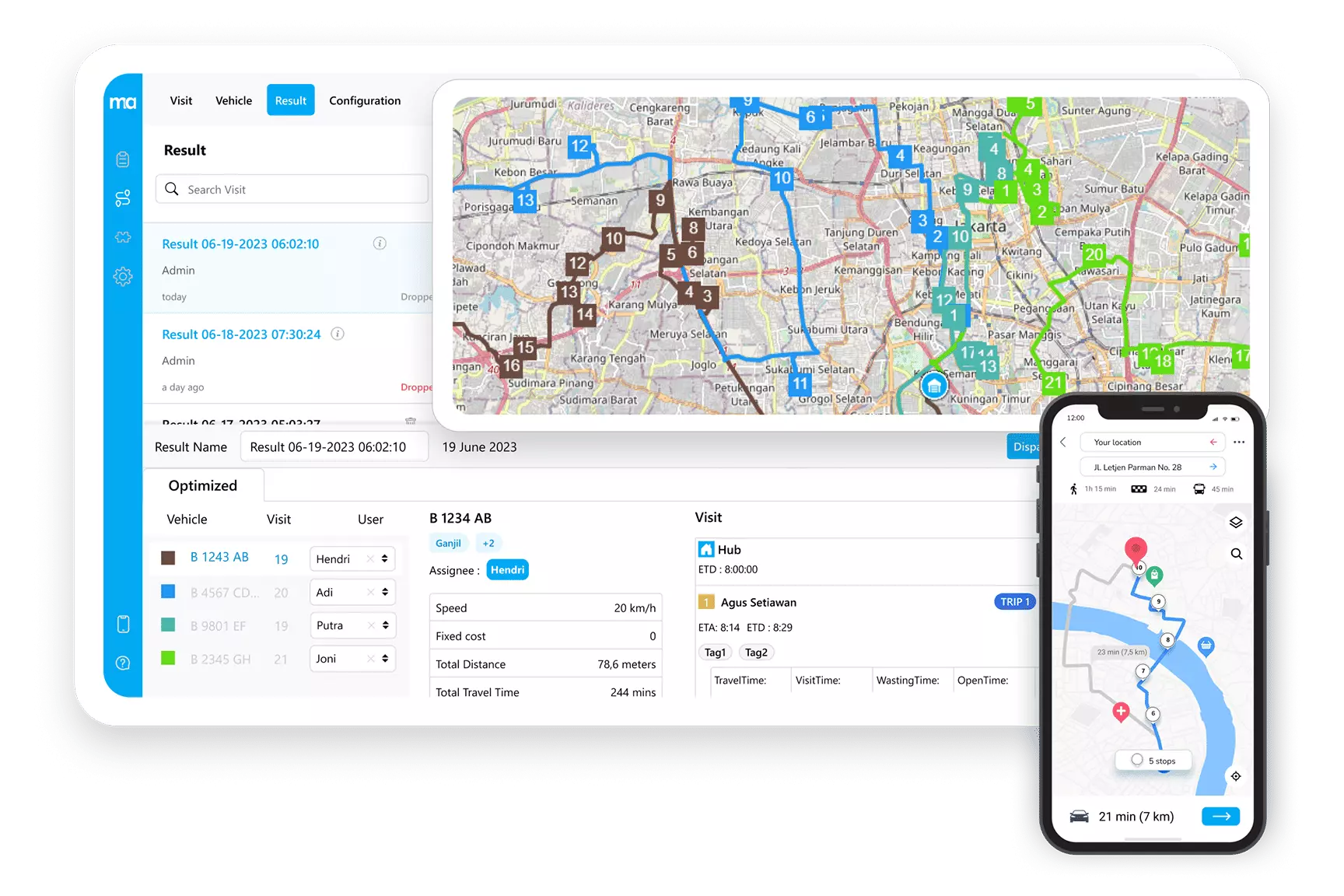Image resolution: width=1344 pixels, height=896 pixels.
Task: Focus the Search Visit input field
Action: click(x=292, y=189)
